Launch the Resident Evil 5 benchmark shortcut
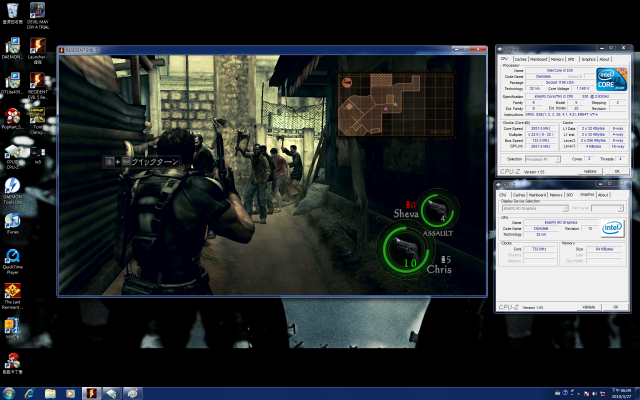 click(x=38, y=86)
